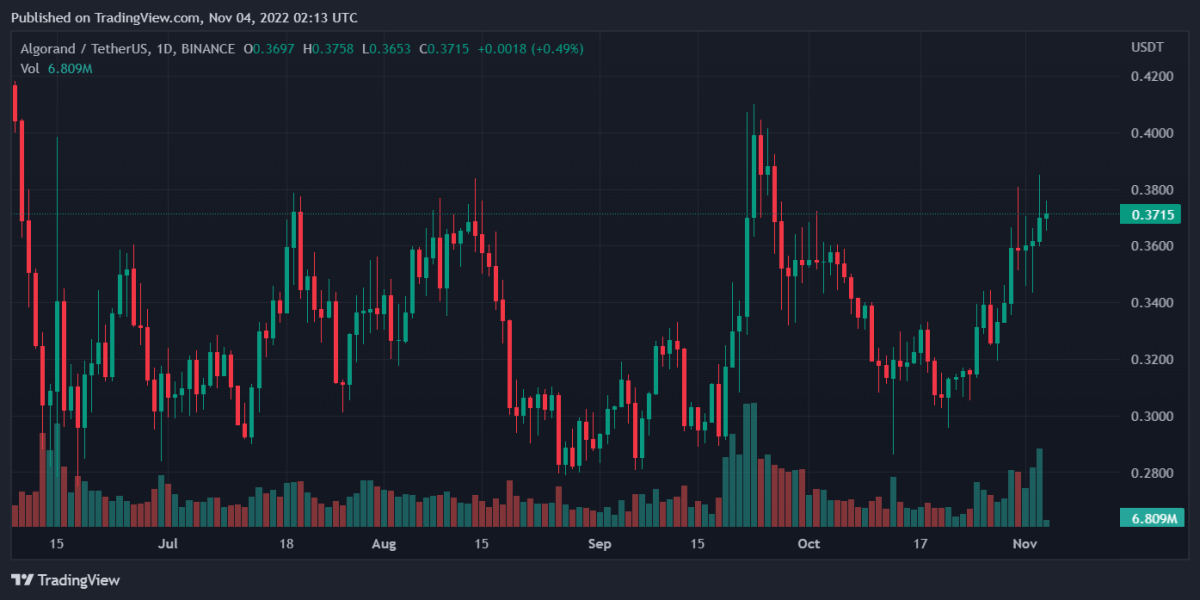Click the Vol 6.809M indicator label

(x=57, y=68)
